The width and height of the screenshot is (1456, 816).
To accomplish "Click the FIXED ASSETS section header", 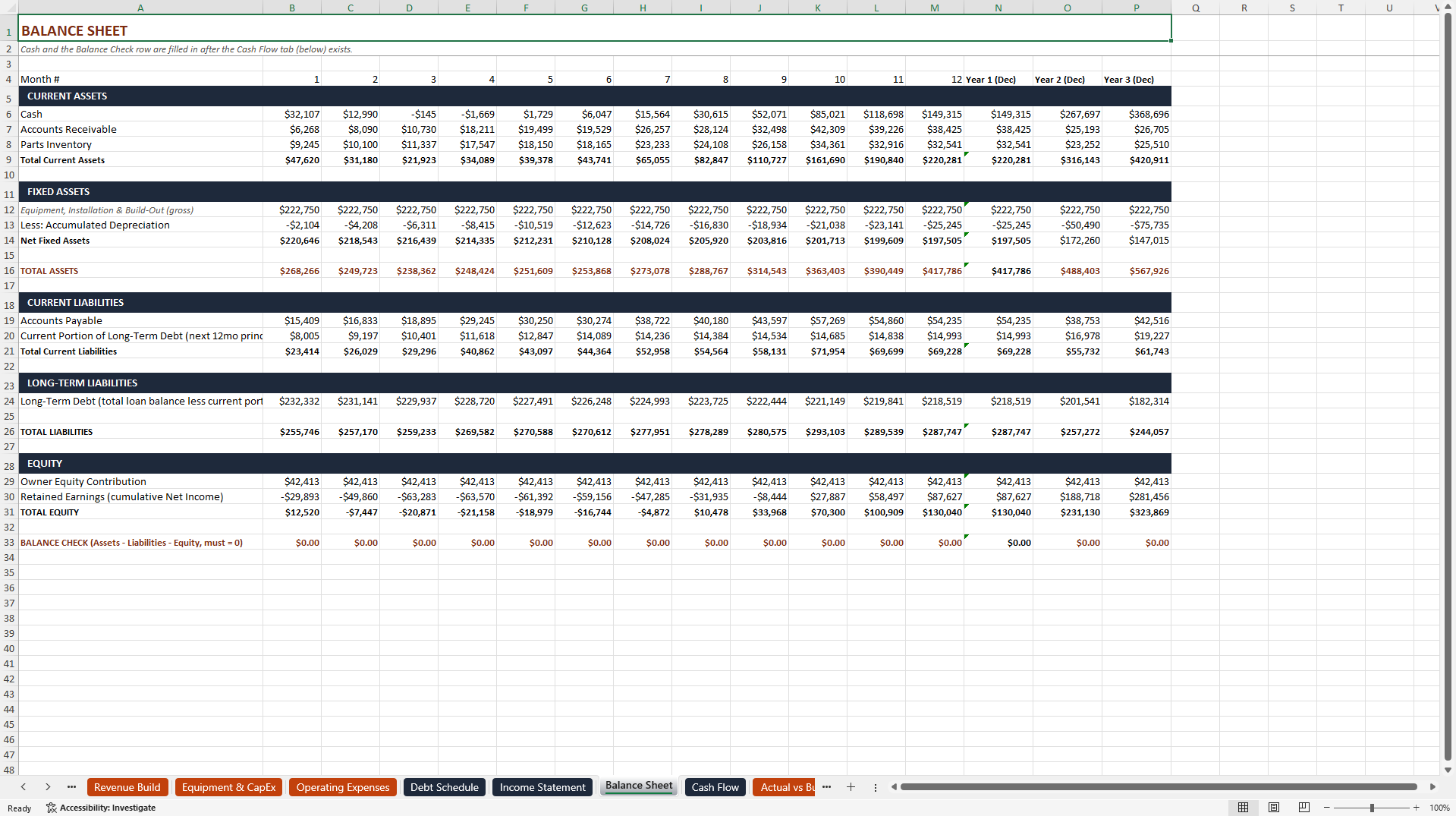I will (x=595, y=192).
